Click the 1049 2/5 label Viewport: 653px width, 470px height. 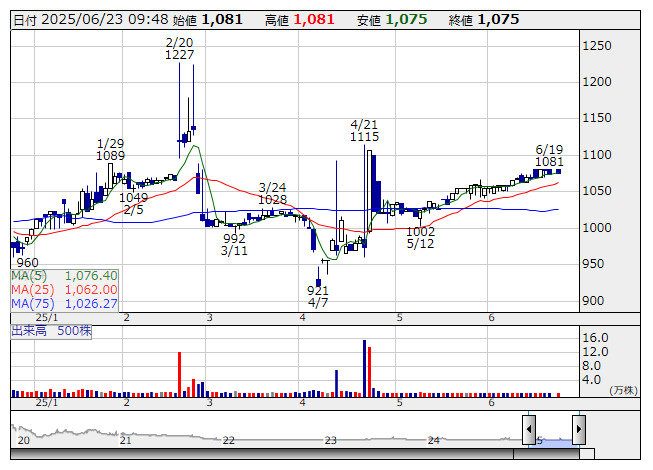[134, 203]
